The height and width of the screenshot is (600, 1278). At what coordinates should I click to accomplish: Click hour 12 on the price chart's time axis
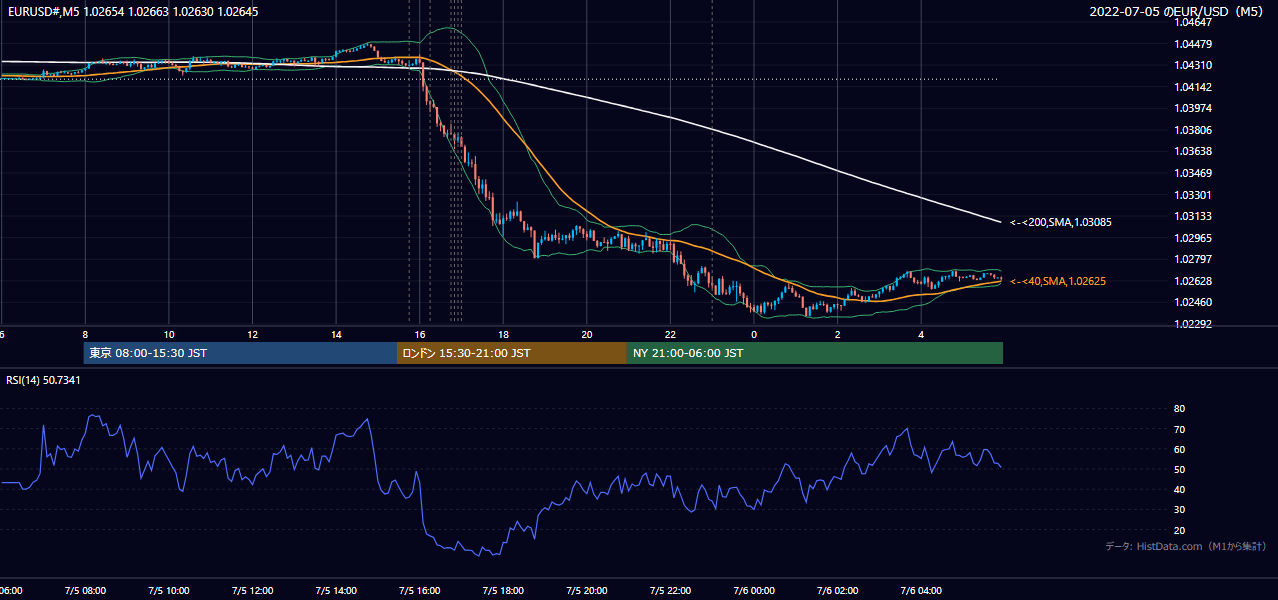[252, 334]
